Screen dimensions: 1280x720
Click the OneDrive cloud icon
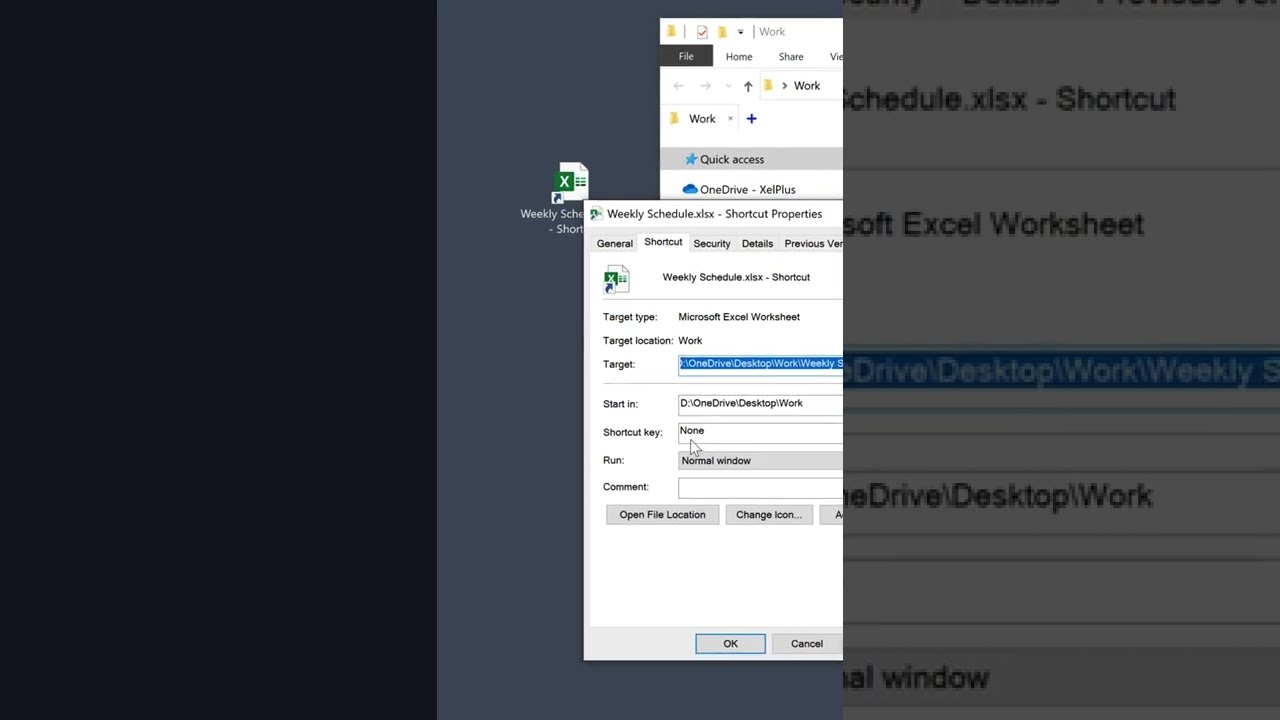690,189
